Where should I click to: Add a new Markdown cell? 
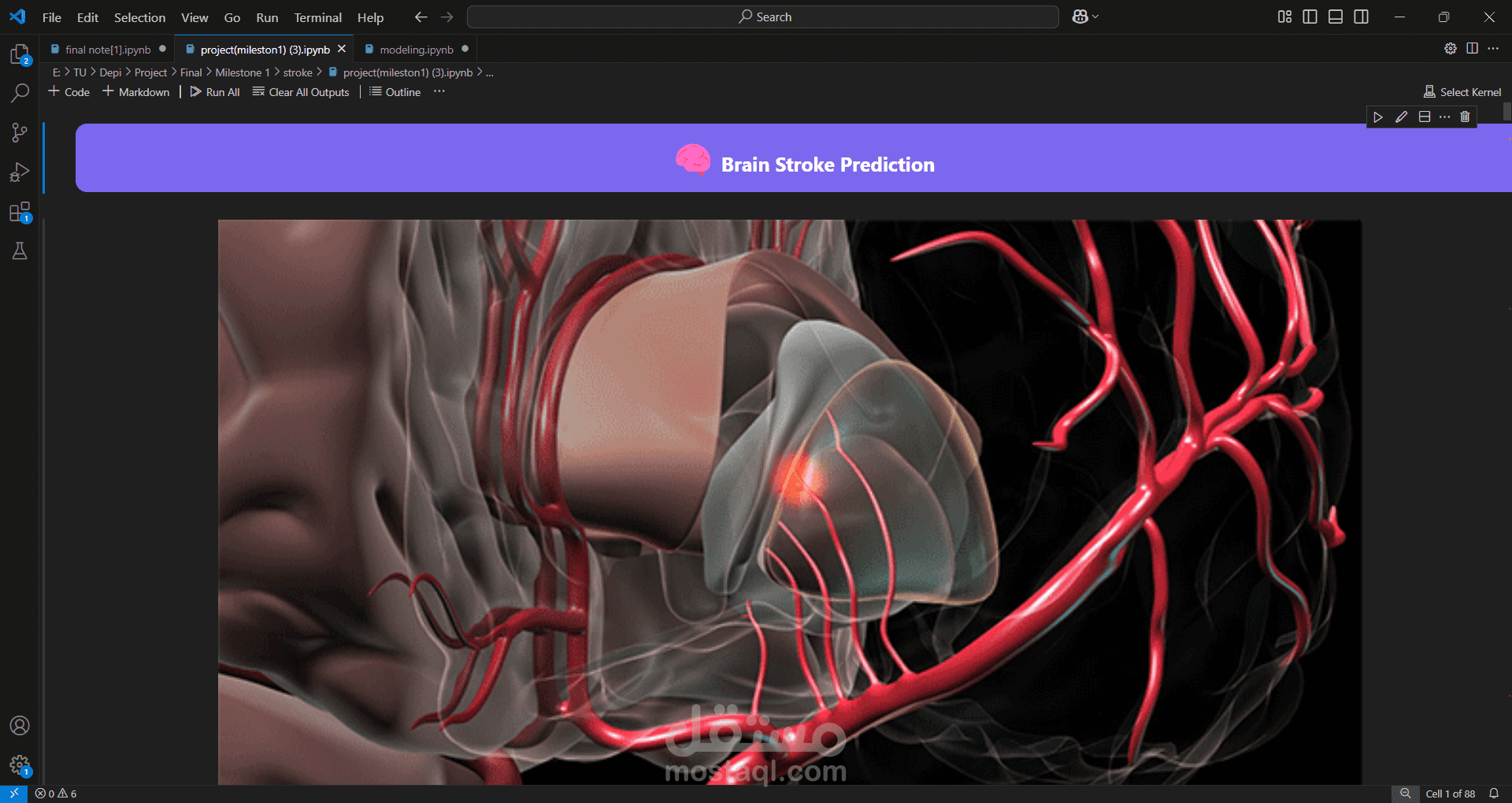tap(136, 92)
